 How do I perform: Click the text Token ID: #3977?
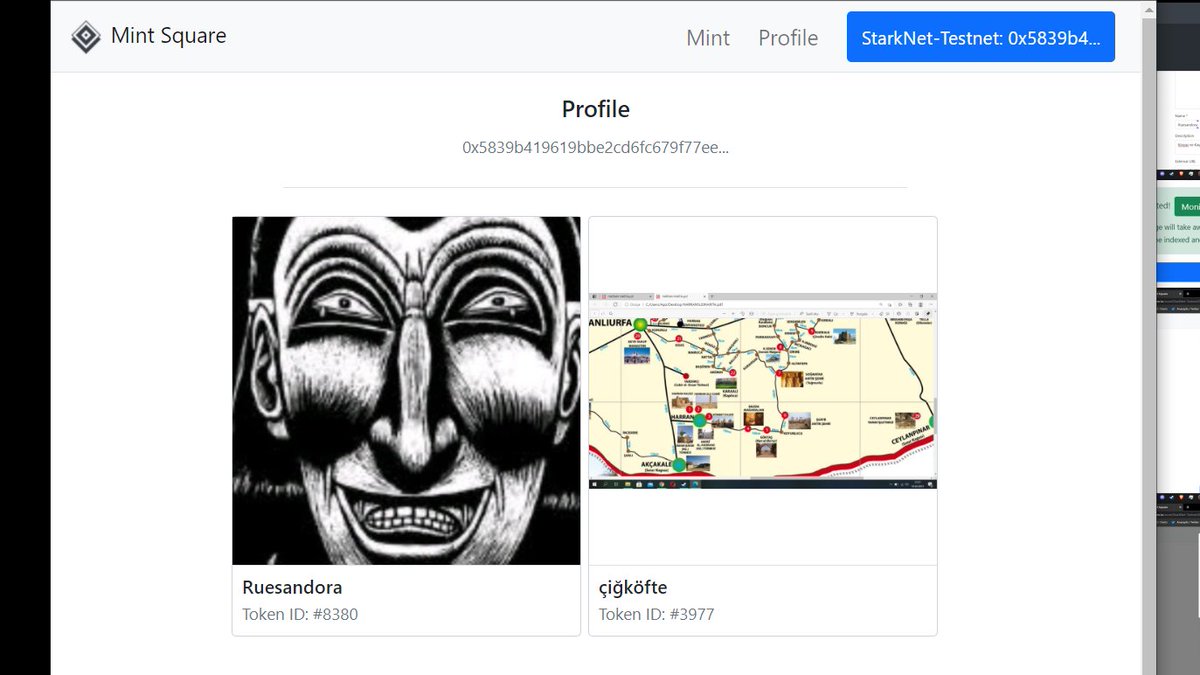(x=657, y=614)
